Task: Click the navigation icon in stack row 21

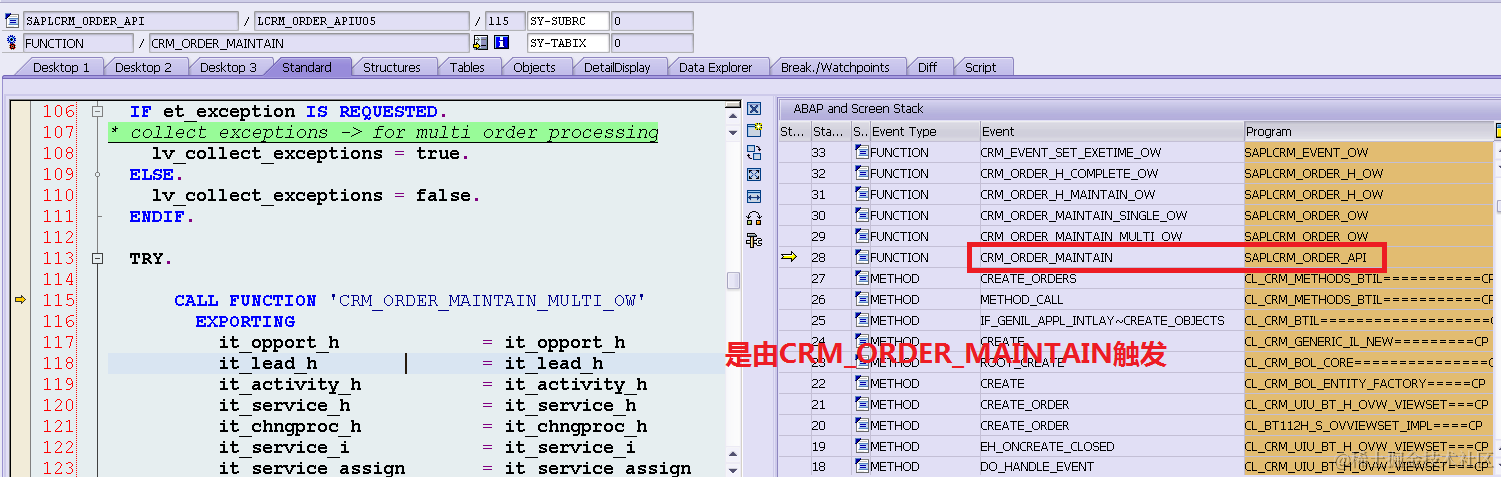Action: click(x=861, y=404)
